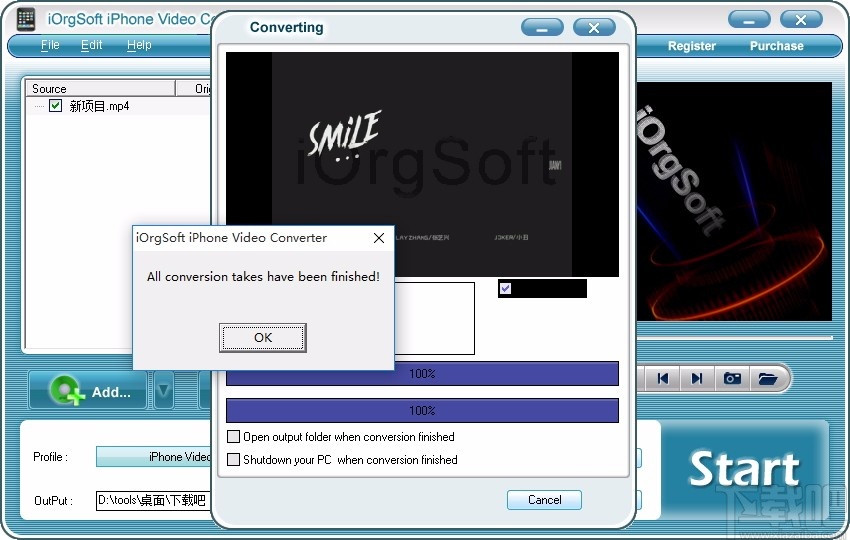The height and width of the screenshot is (540, 850).
Task: Skip to previous frame in player
Action: (662, 378)
